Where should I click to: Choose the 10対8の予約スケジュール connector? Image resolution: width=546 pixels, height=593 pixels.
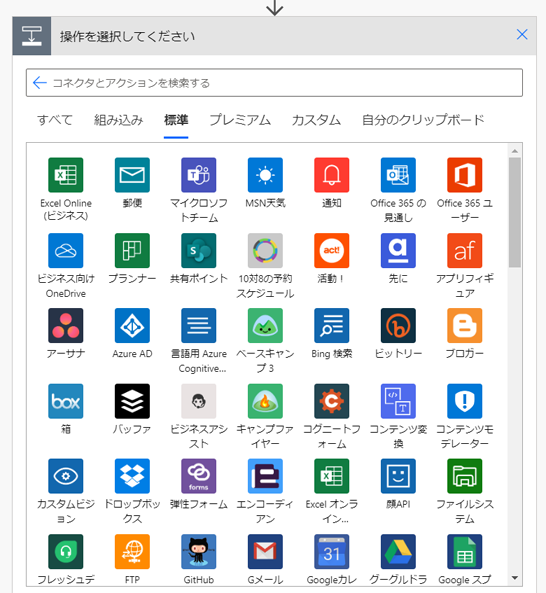(x=265, y=250)
